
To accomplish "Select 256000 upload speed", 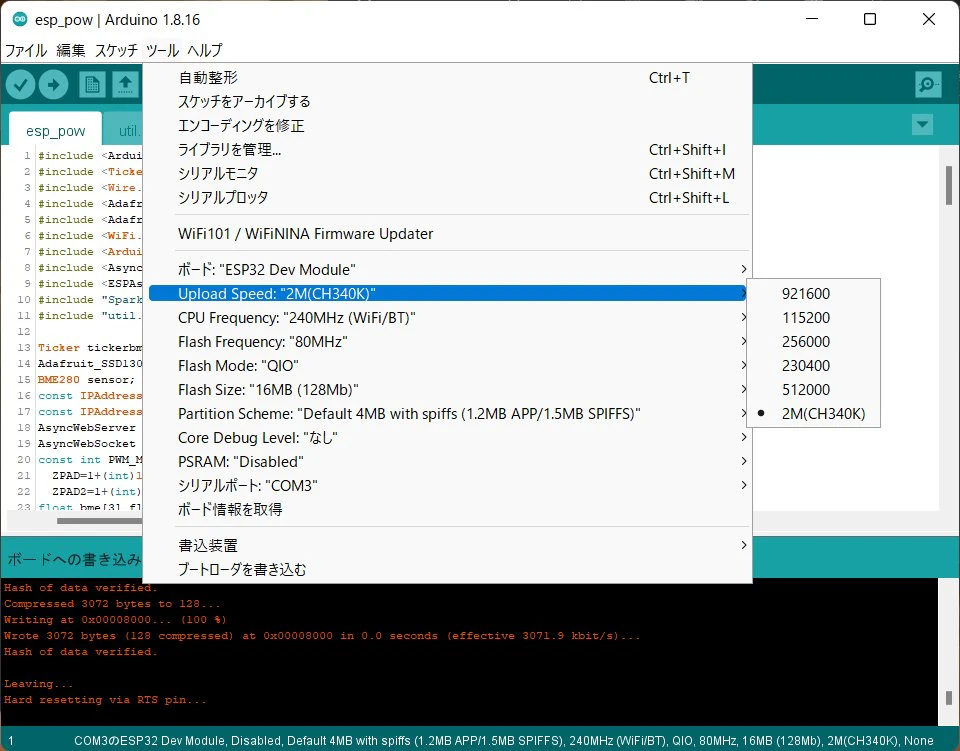I will coord(813,342).
